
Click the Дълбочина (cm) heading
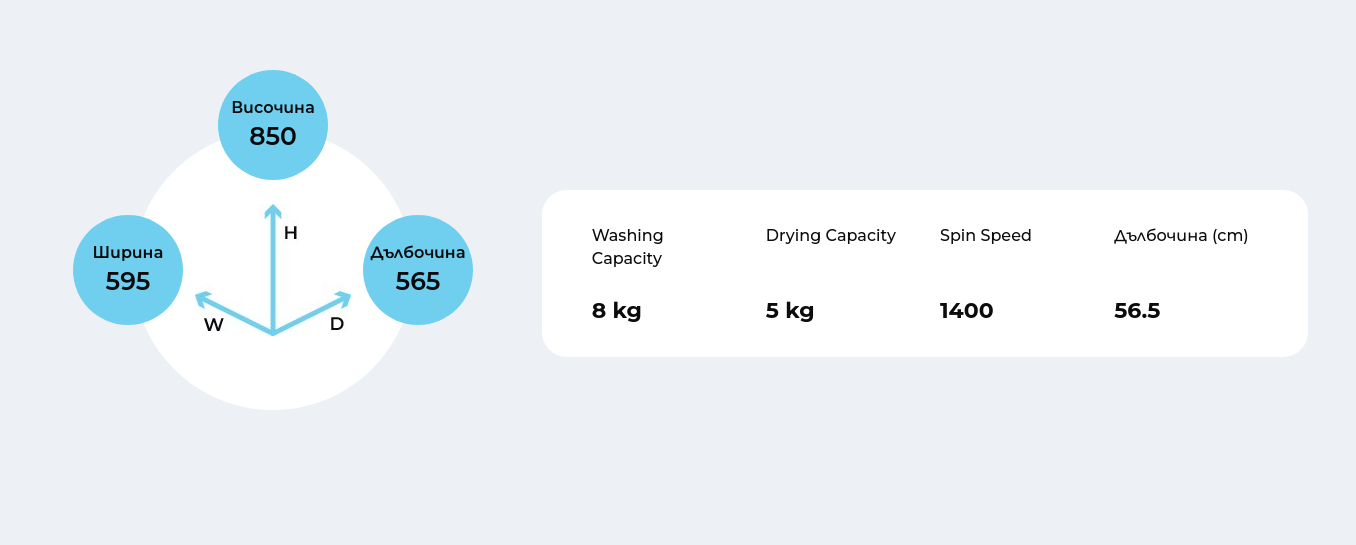click(x=1181, y=236)
